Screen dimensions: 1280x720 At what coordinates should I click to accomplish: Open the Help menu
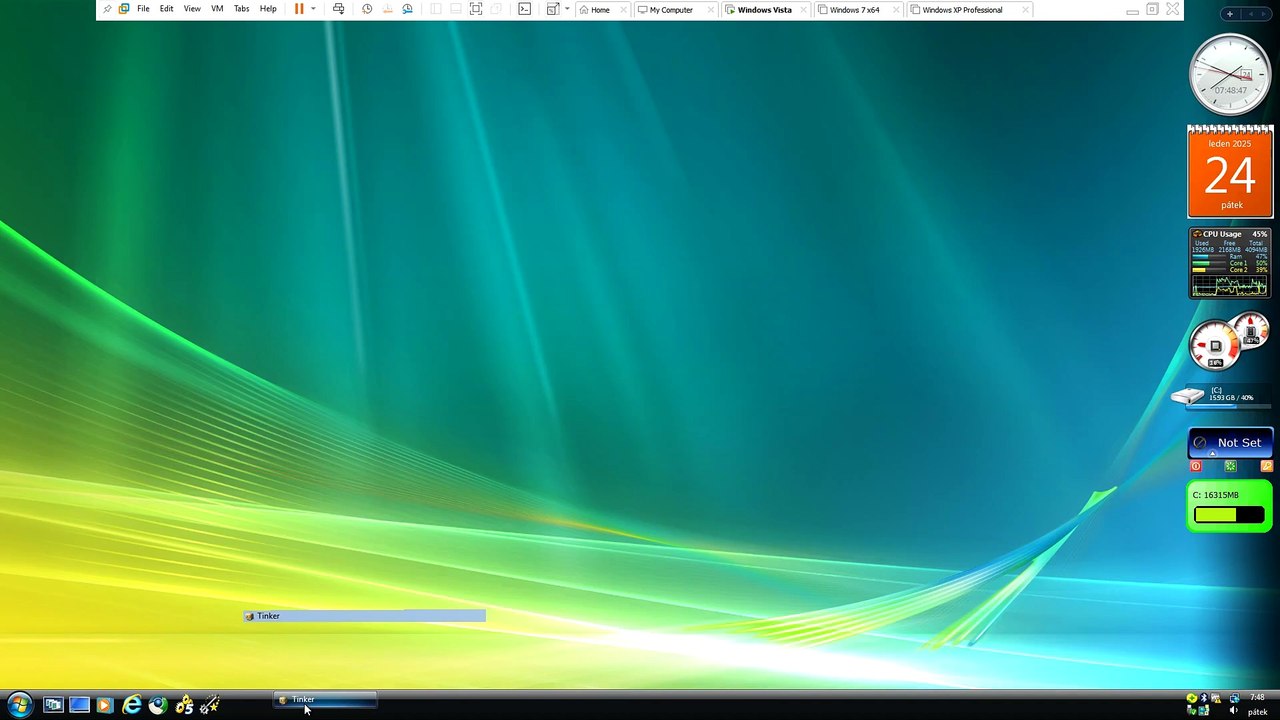coord(268,9)
